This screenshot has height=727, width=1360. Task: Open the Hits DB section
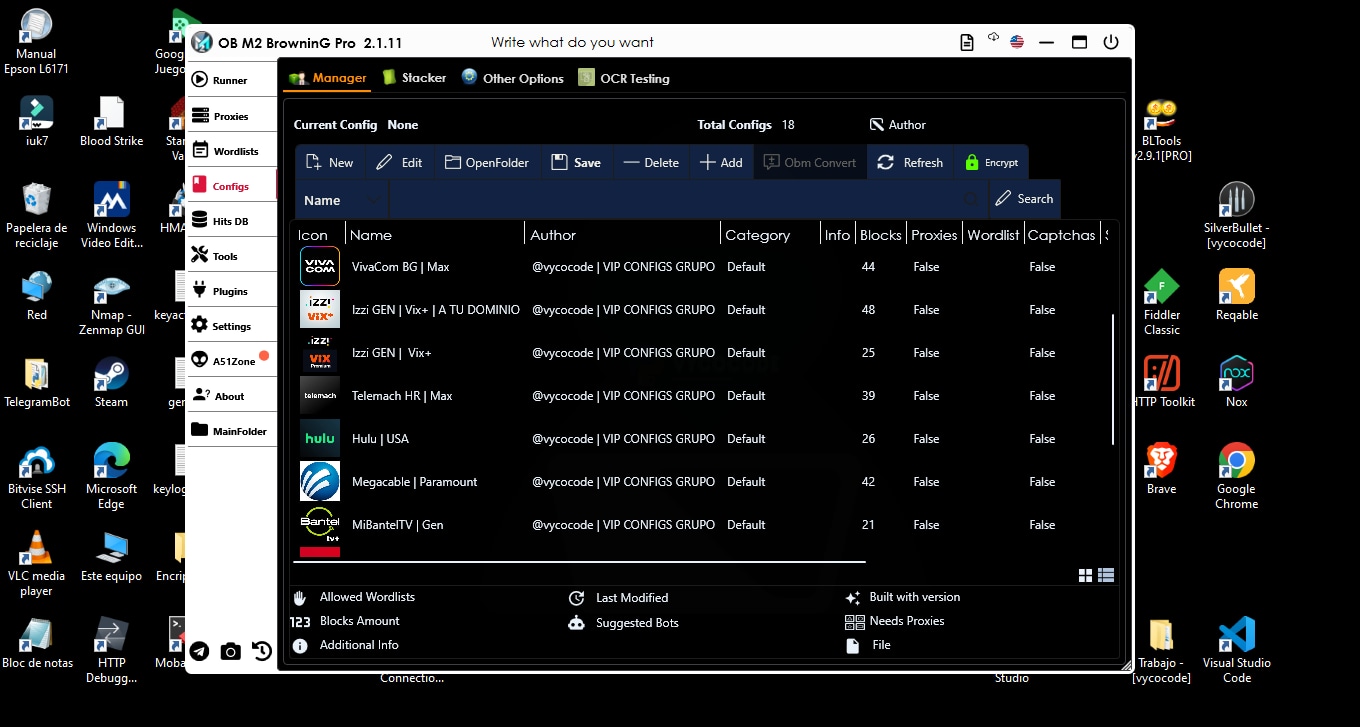[x=231, y=221]
